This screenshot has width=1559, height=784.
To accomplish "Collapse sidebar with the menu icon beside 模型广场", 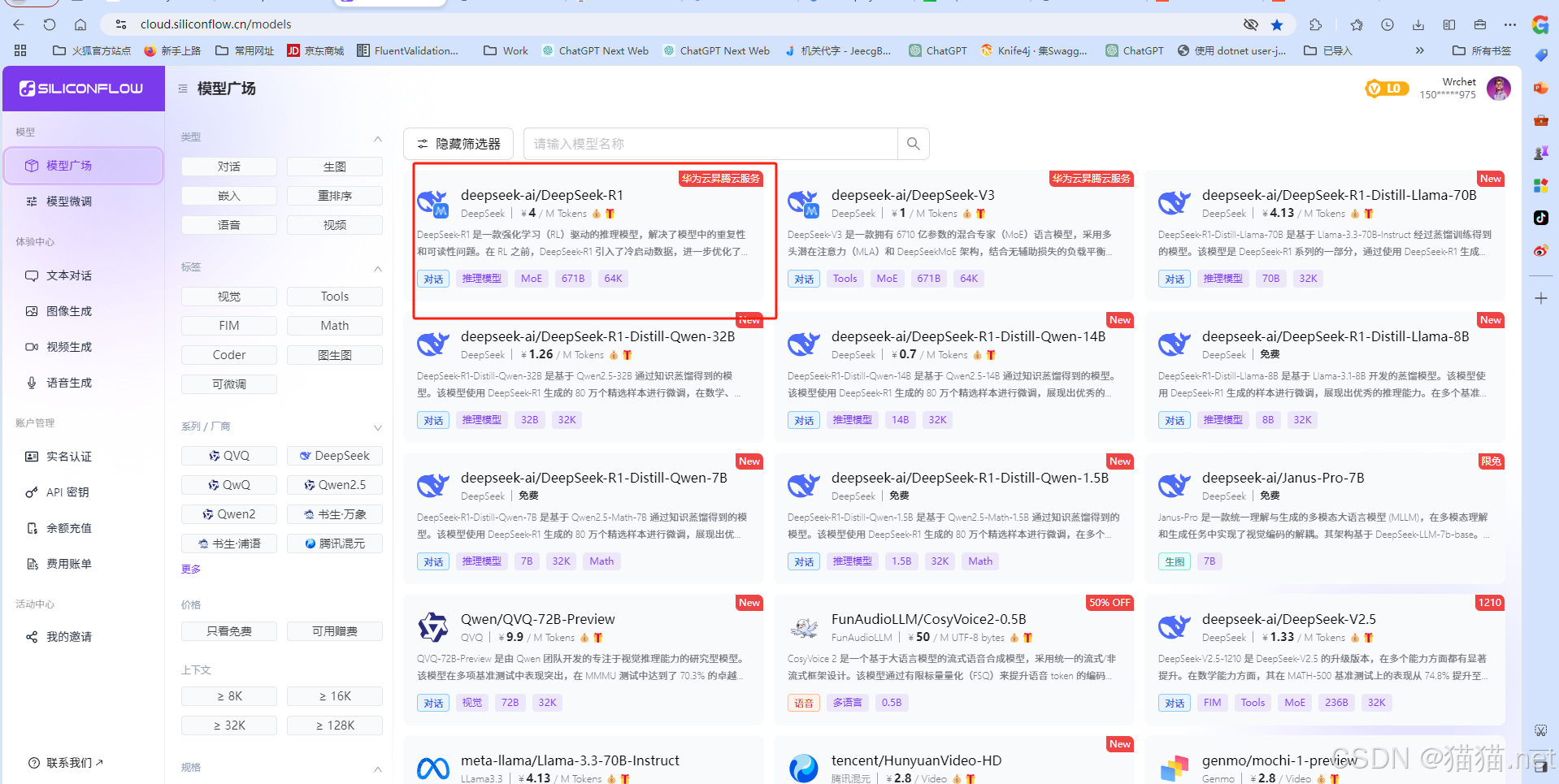I will tap(183, 89).
